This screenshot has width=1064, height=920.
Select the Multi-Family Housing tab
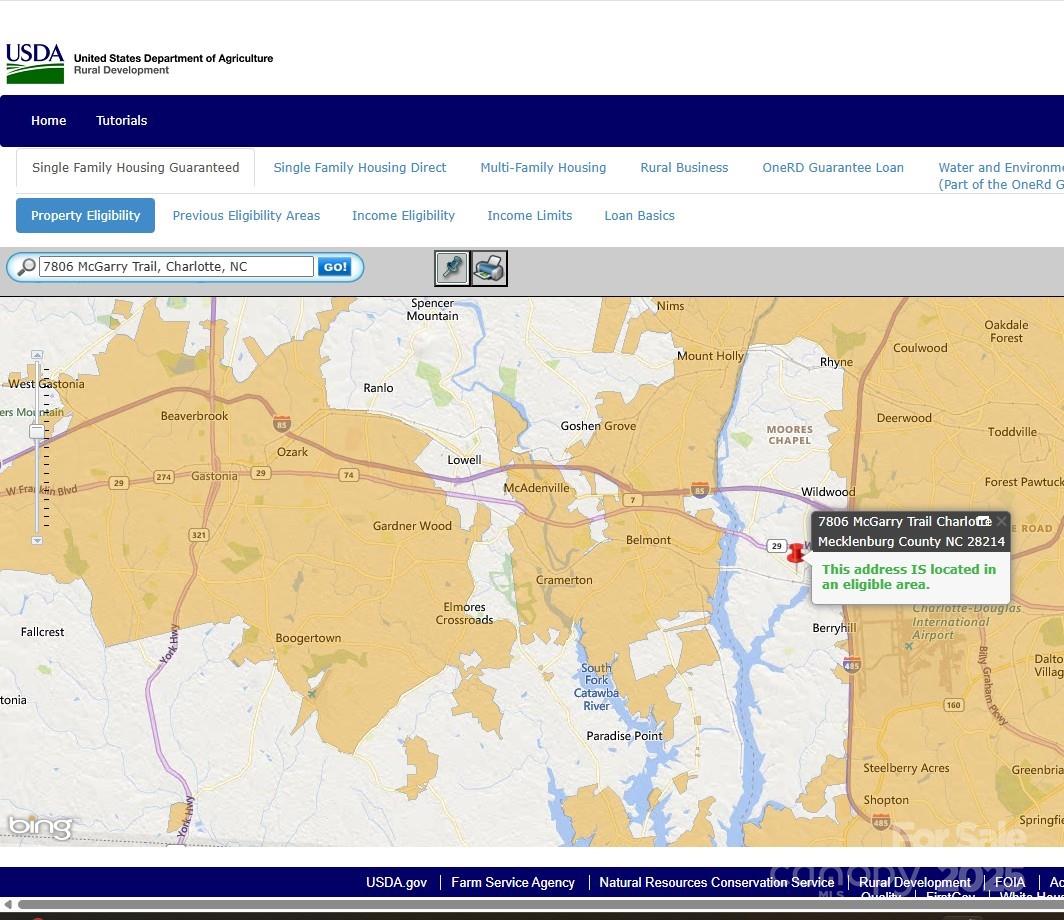pyautogui.click(x=543, y=168)
